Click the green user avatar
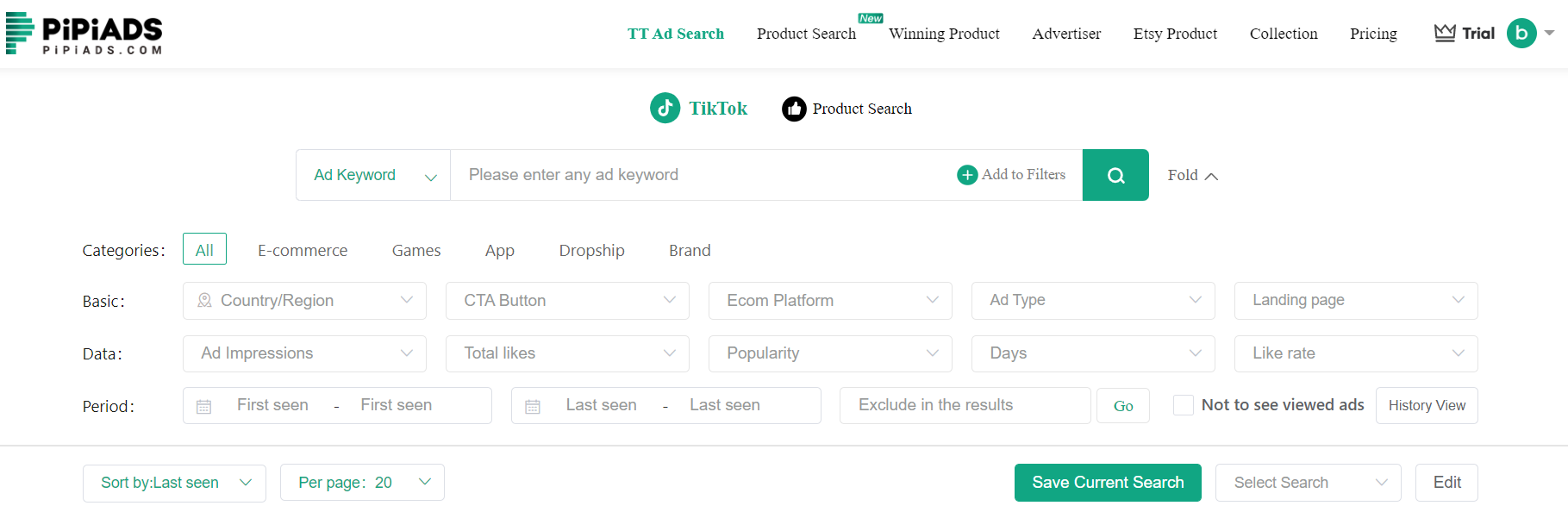 (1521, 34)
